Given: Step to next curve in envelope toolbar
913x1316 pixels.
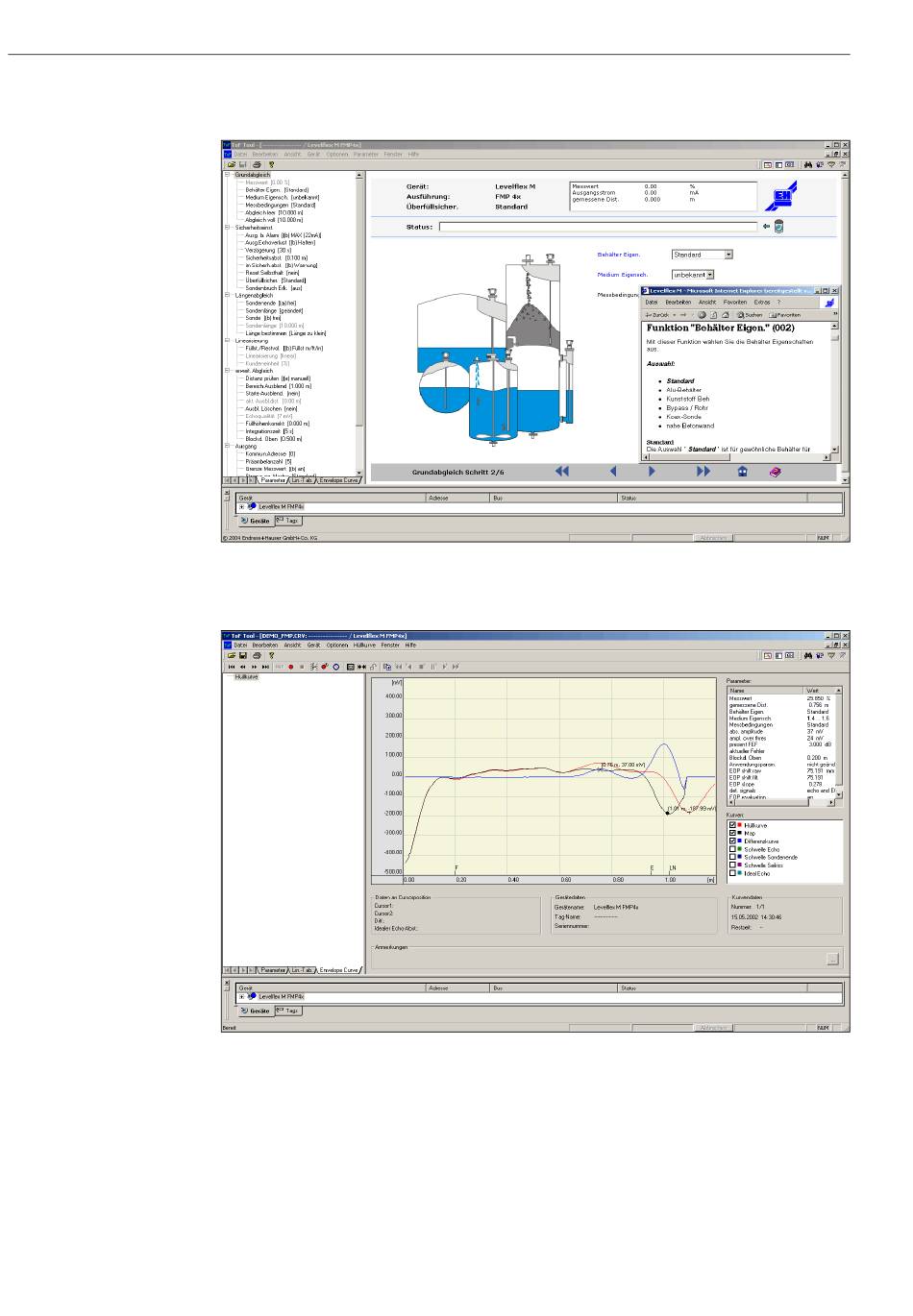Looking at the screenshot, I should [x=255, y=666].
